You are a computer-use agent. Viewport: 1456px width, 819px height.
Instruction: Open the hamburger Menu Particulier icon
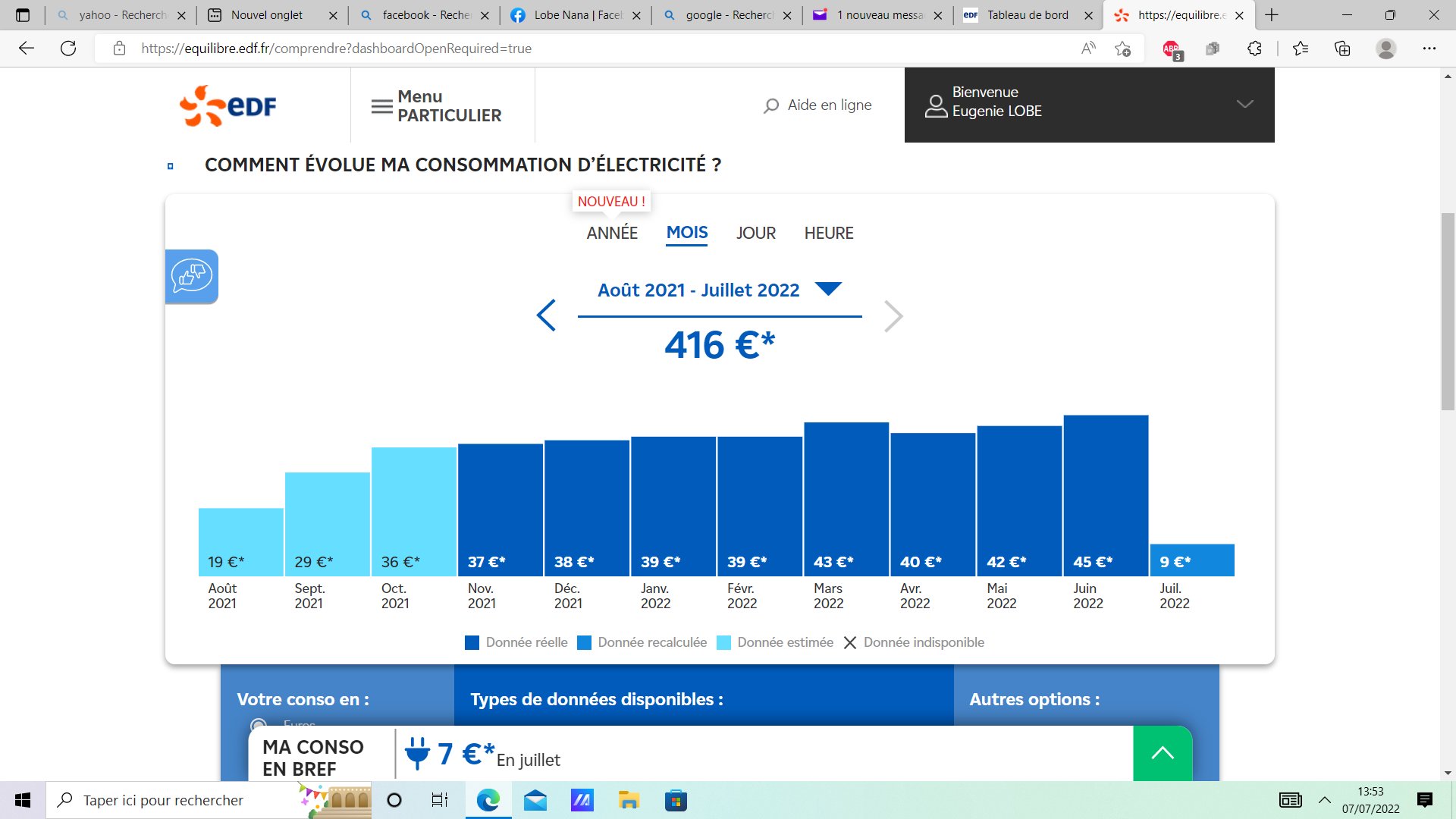tap(381, 106)
